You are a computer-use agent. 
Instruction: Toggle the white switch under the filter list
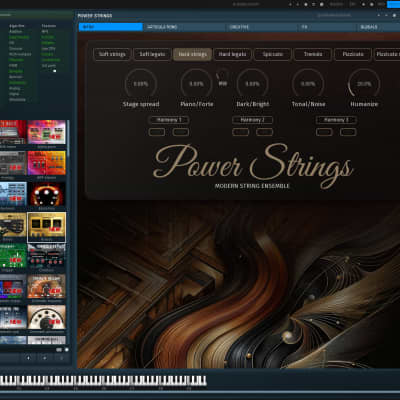[x=54, y=71]
